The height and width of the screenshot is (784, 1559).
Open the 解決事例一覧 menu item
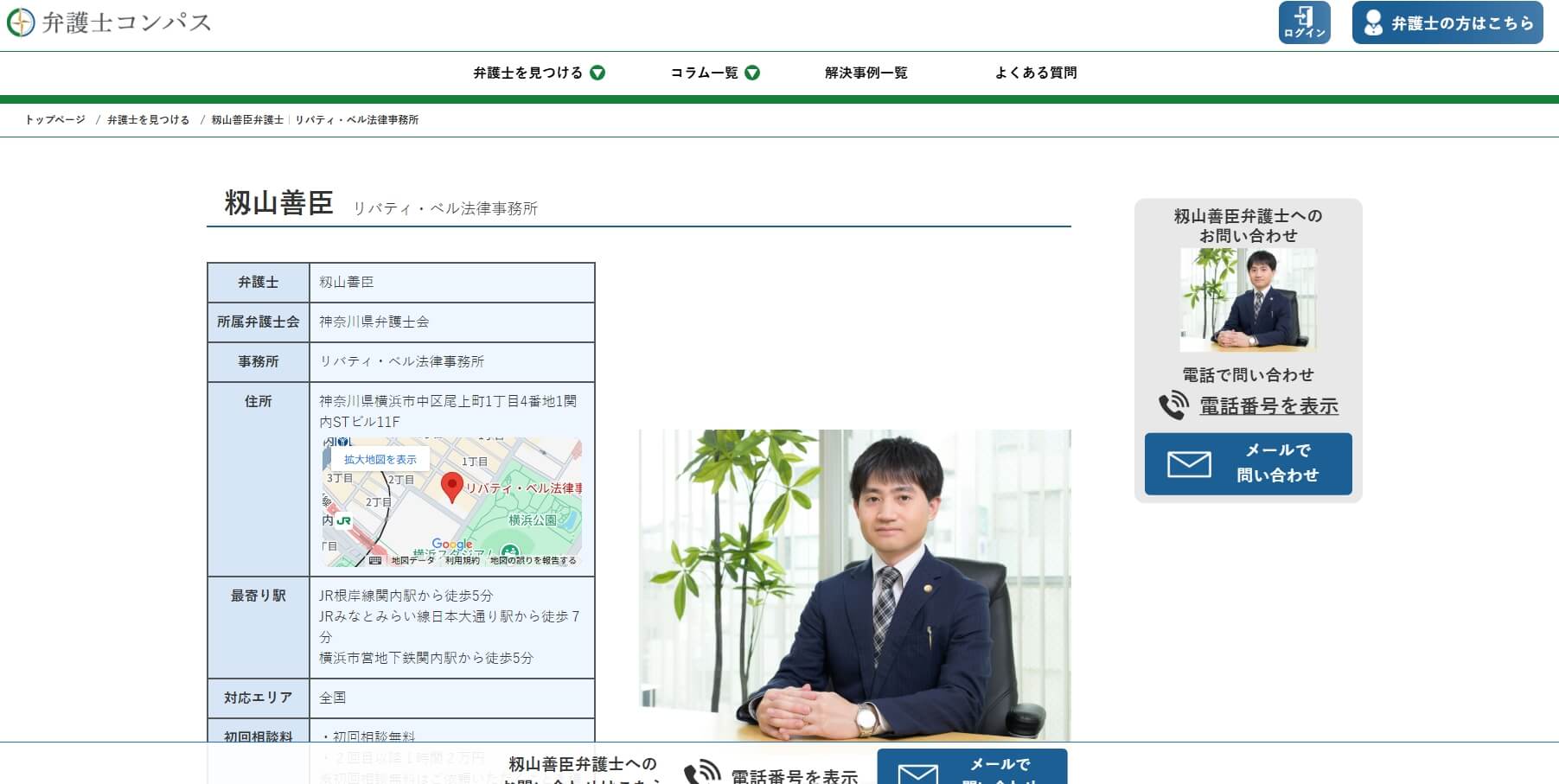pyautogui.click(x=866, y=73)
